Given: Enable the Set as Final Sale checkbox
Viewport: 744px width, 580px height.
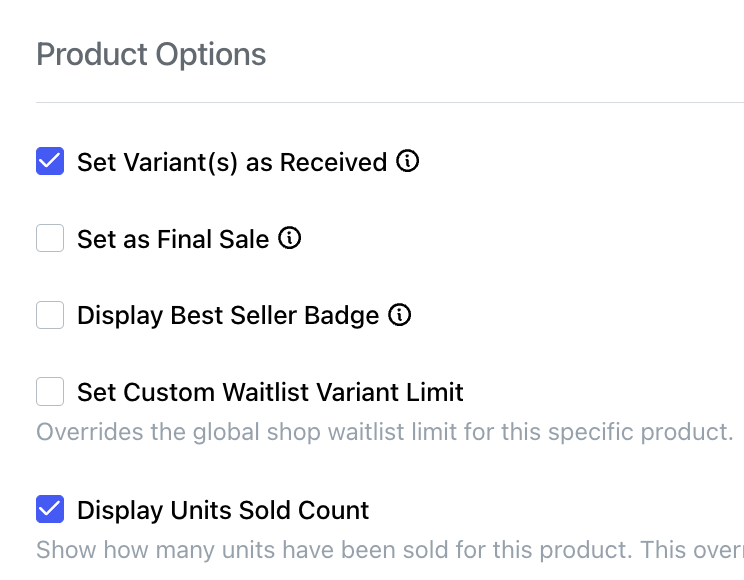Looking at the screenshot, I should click(50, 238).
